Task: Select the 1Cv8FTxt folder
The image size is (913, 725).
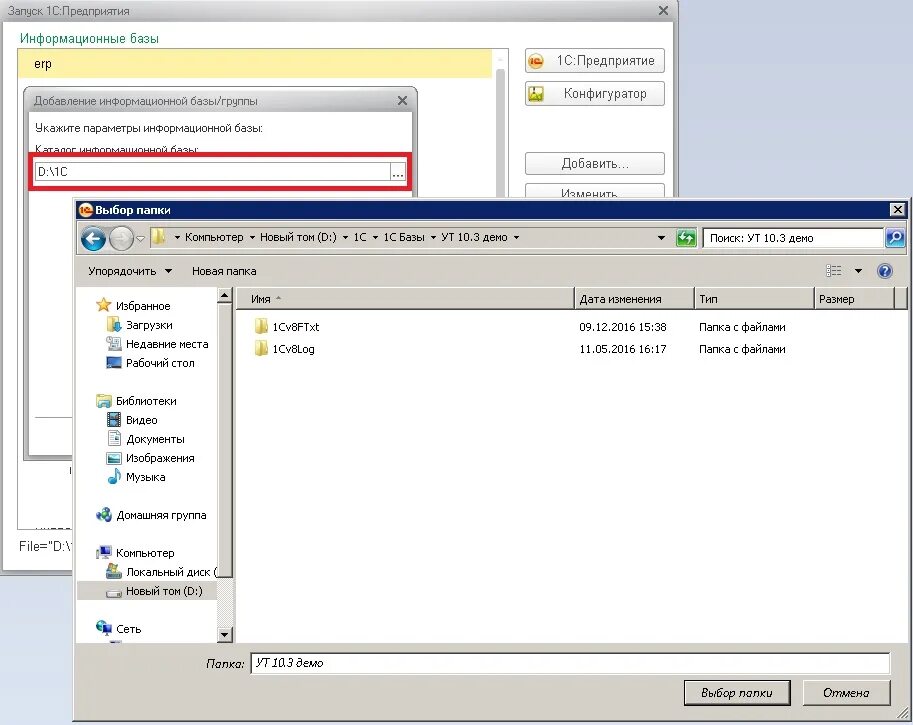Action: (287, 327)
